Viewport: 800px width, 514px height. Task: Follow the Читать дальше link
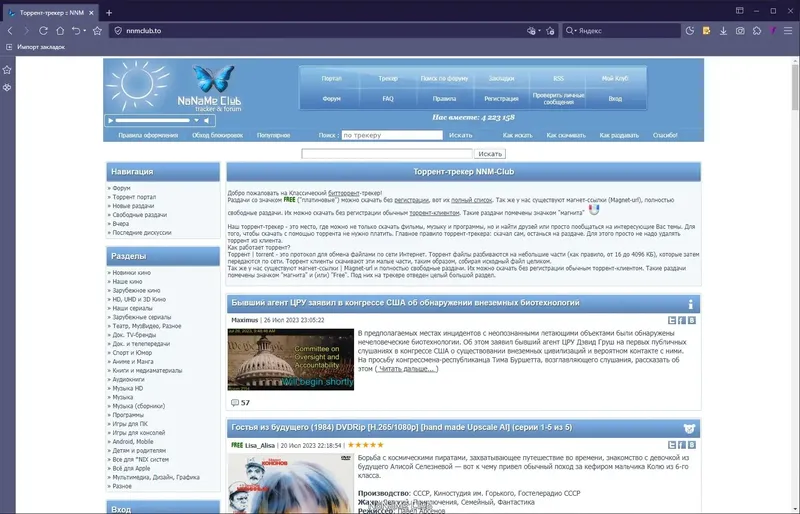pyautogui.click(x=407, y=369)
